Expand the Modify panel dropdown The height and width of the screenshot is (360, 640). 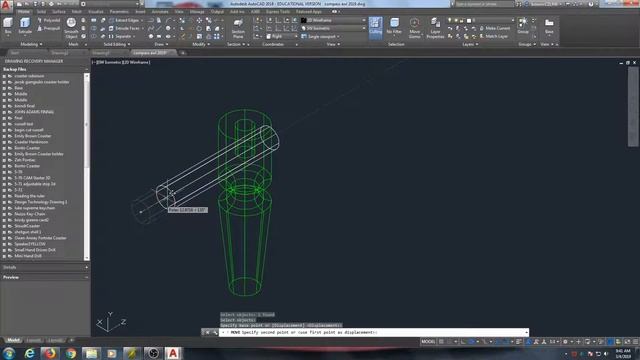coord(201,44)
